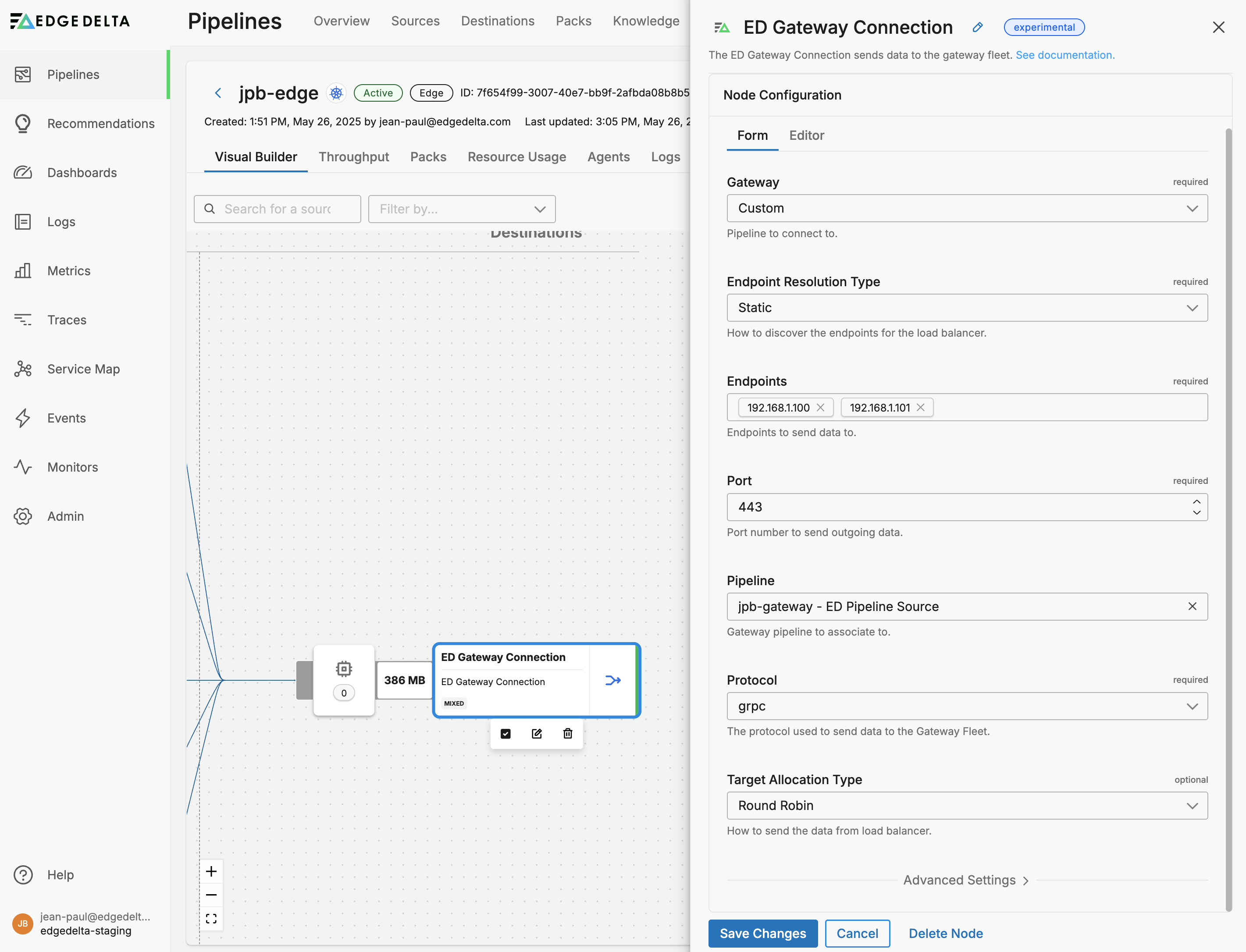Zoom in on the canvas
The image size is (1246, 952).
coord(211,871)
